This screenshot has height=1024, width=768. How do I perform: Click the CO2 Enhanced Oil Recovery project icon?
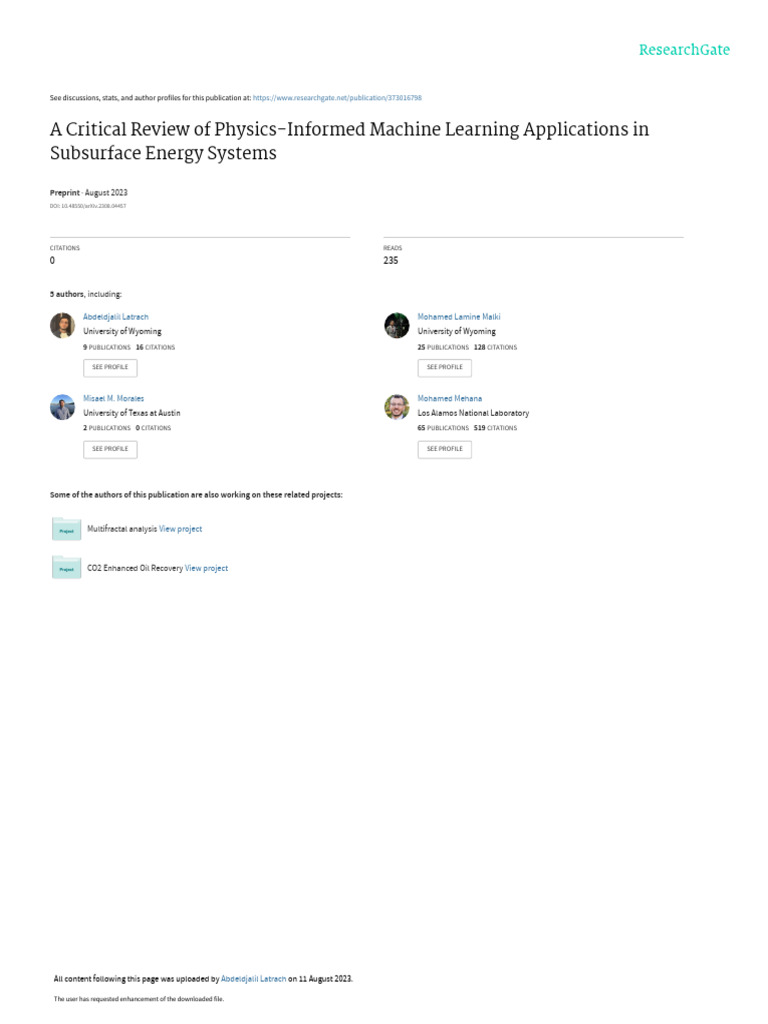click(x=66, y=568)
